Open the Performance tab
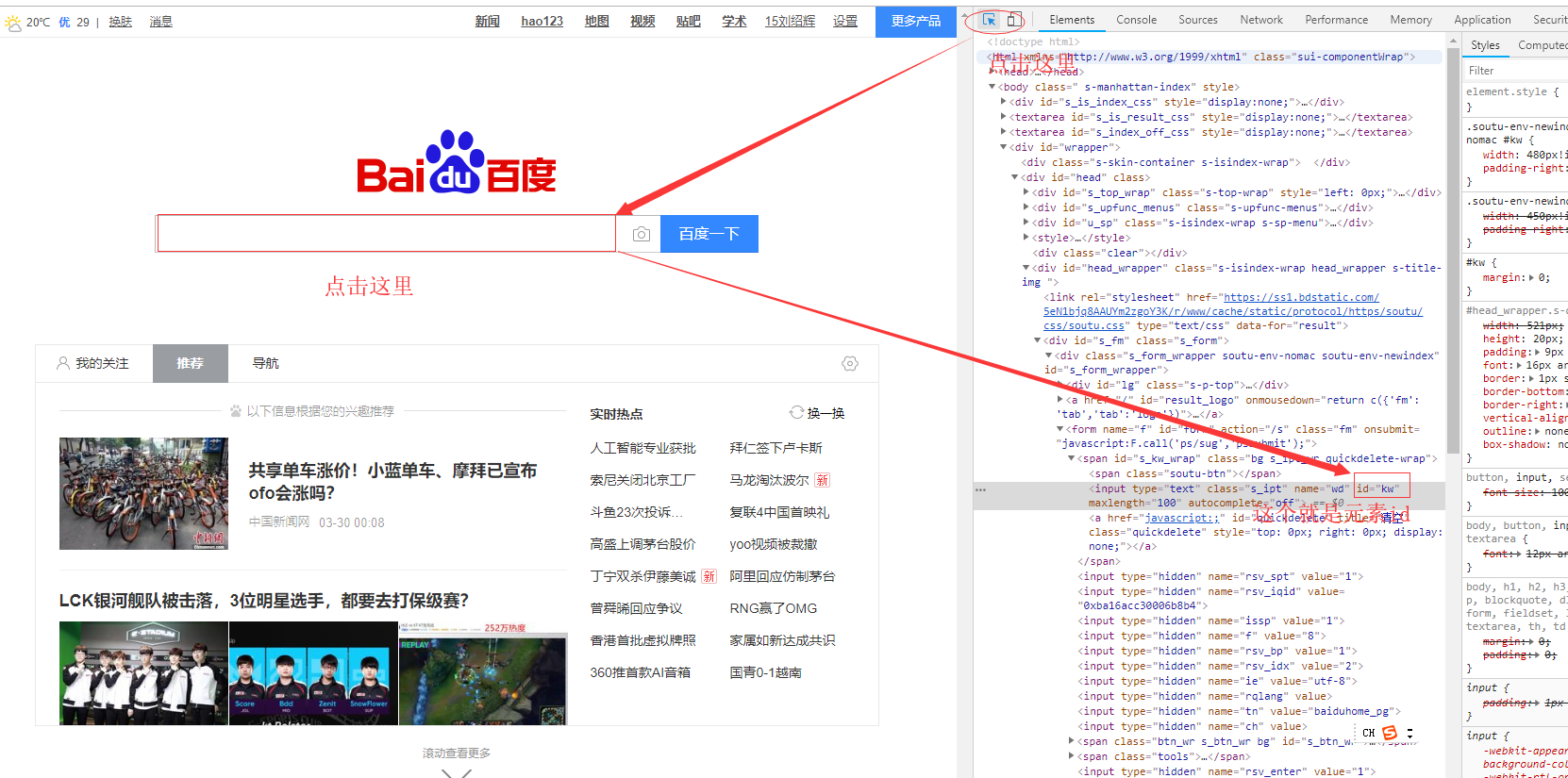Viewport: 1568px width, 778px height. click(x=1336, y=20)
